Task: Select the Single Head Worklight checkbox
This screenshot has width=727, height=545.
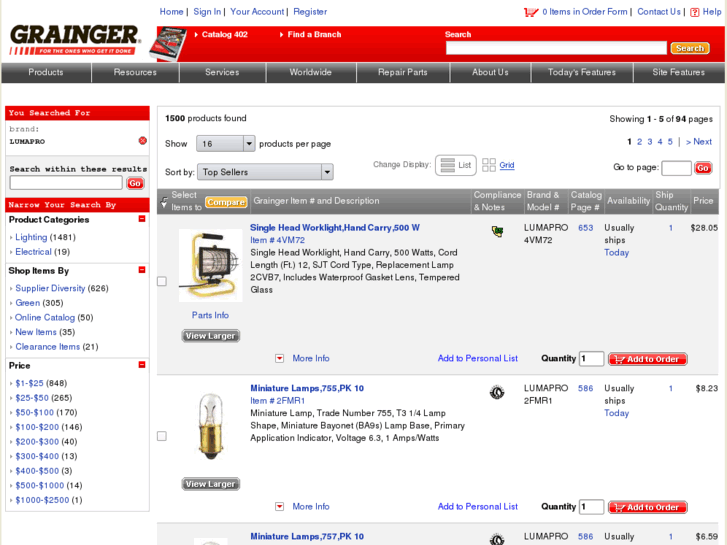Action: 162,282
